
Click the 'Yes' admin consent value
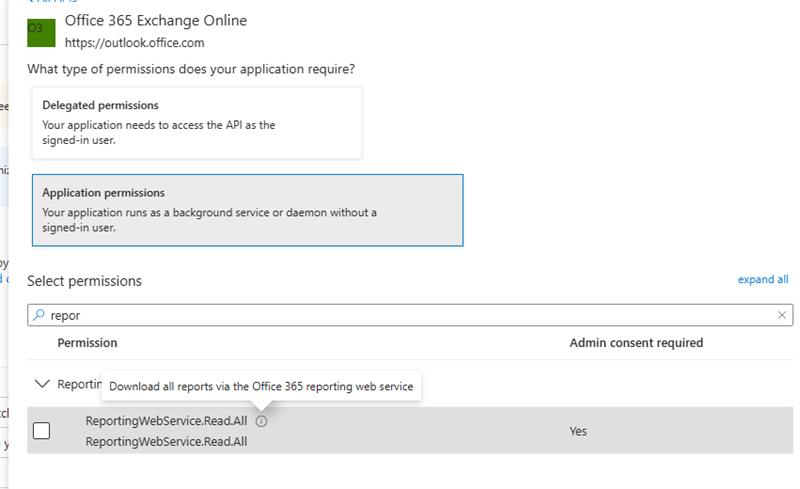pyautogui.click(x=578, y=431)
